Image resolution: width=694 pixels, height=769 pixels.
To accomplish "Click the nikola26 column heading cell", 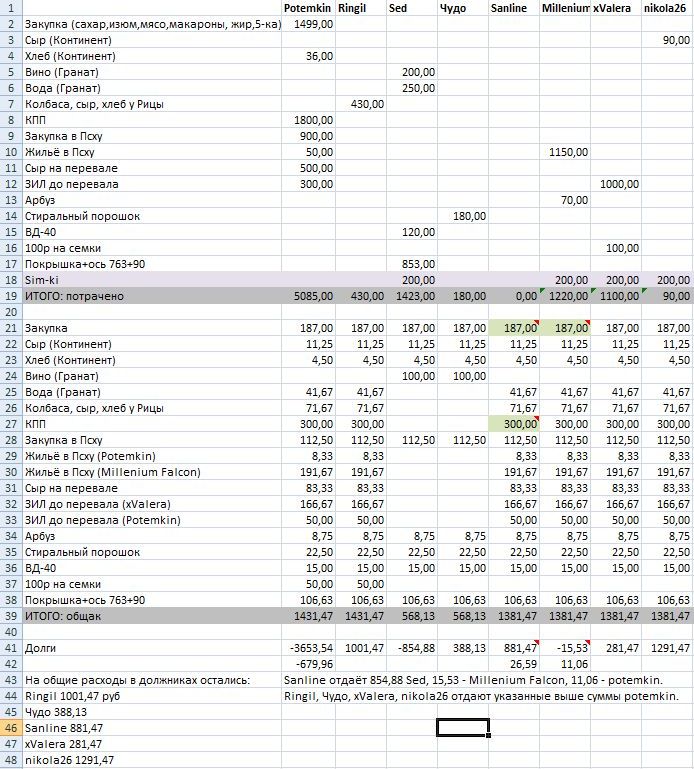I will tap(665, 8).
